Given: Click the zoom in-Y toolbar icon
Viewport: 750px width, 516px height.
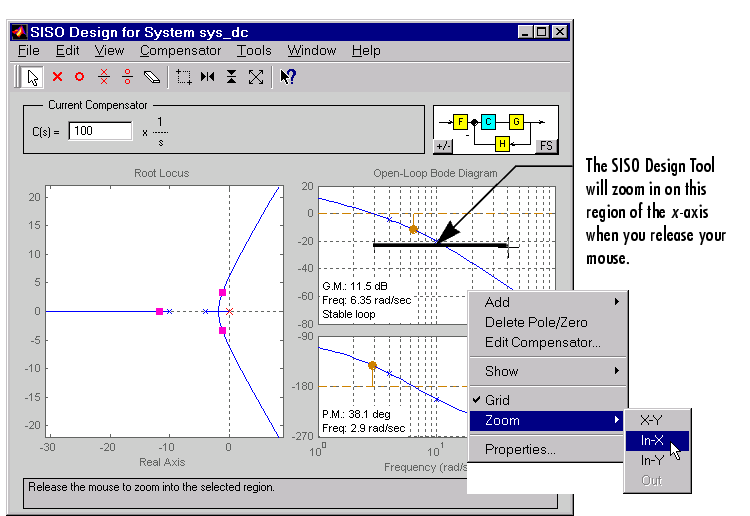Looking at the screenshot, I should point(231,76).
